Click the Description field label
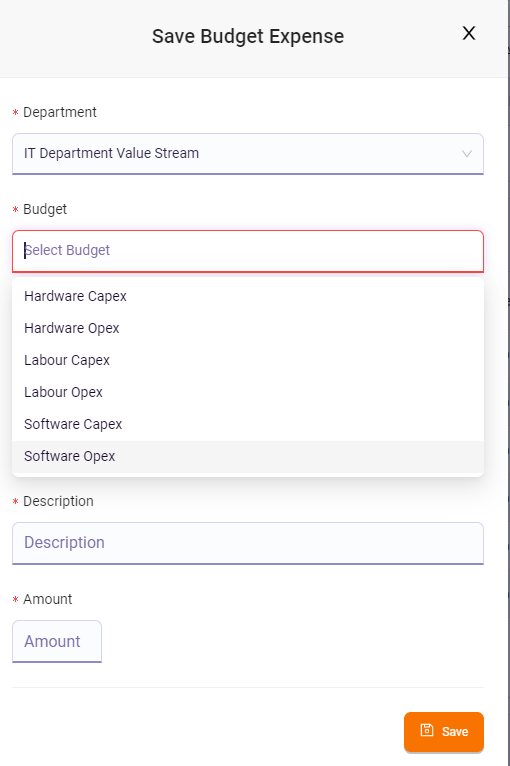 coord(58,501)
